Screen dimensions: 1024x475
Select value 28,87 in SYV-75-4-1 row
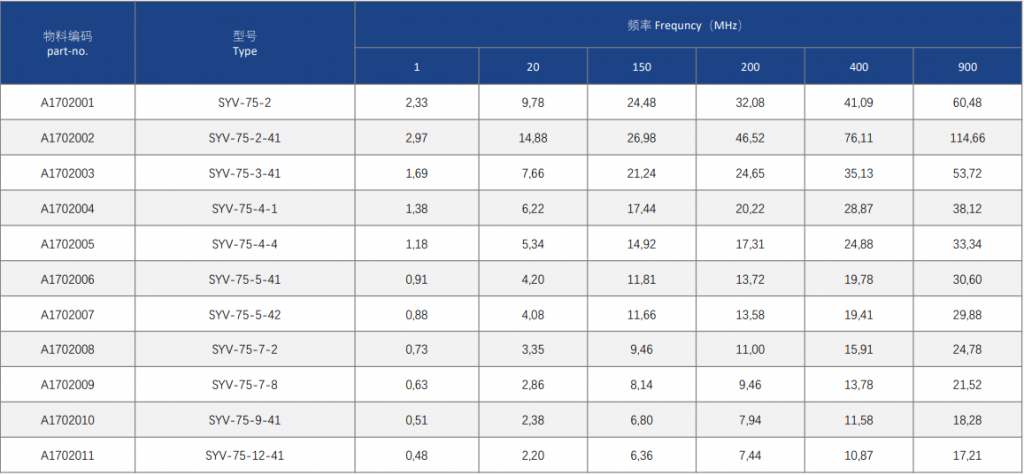pos(859,208)
